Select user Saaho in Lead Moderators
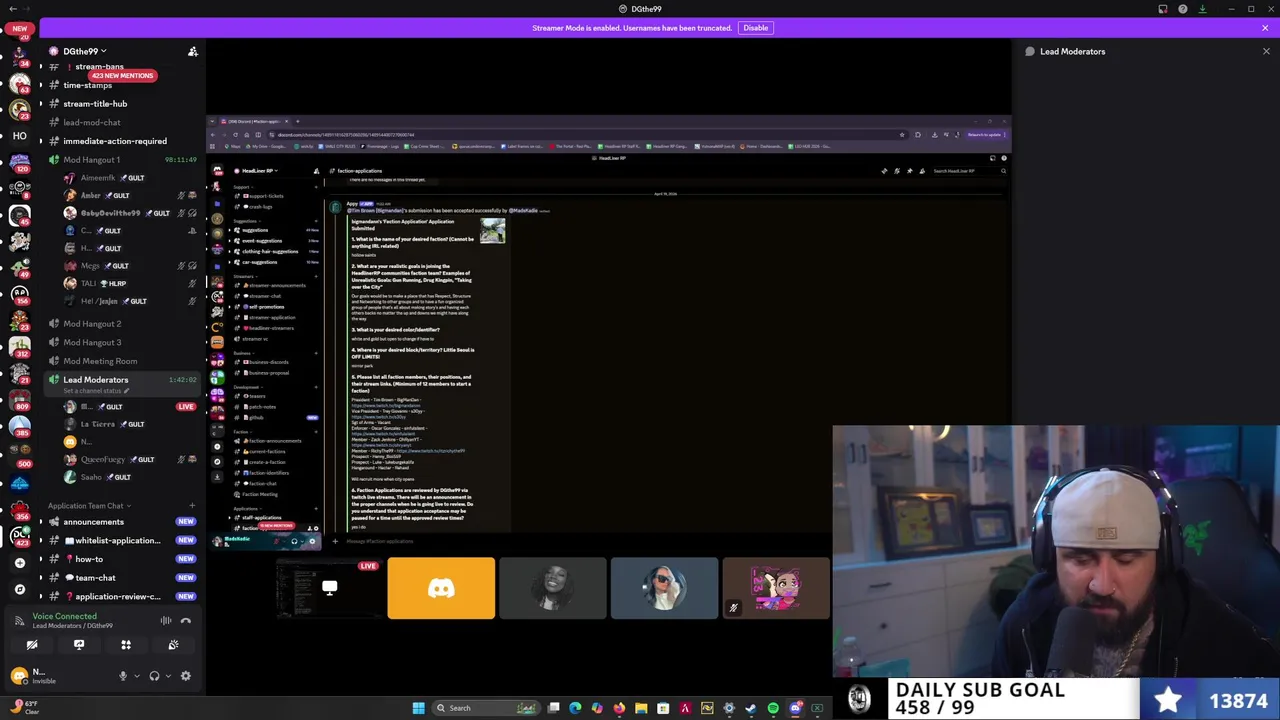 [91, 477]
